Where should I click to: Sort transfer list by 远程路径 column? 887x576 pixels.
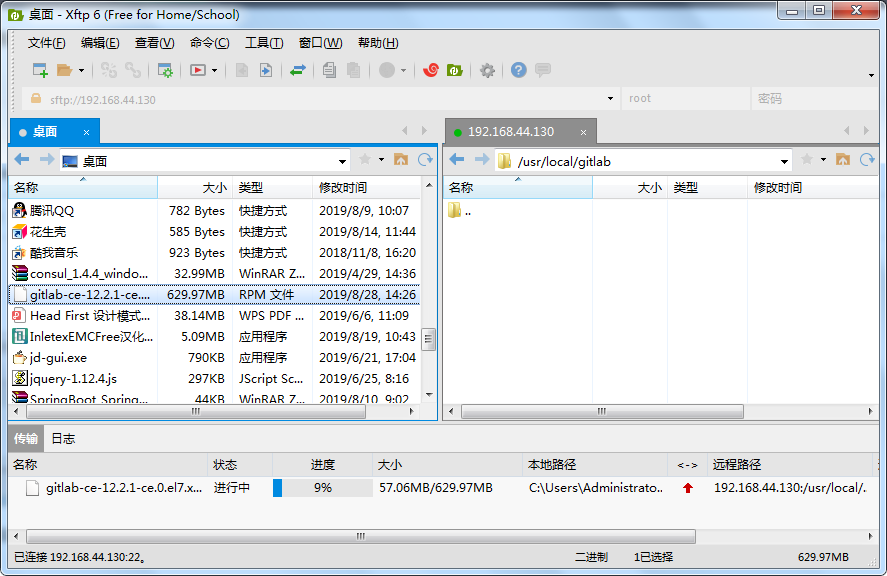click(x=790, y=465)
